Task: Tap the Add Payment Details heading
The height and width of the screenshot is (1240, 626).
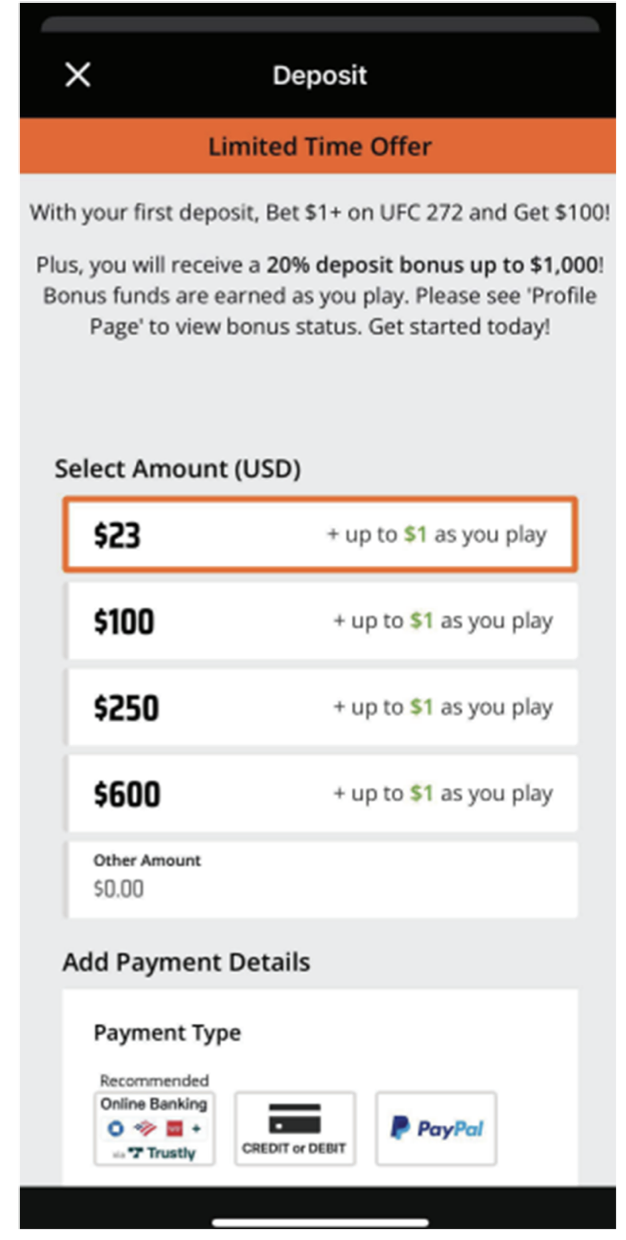Action: coord(186,962)
